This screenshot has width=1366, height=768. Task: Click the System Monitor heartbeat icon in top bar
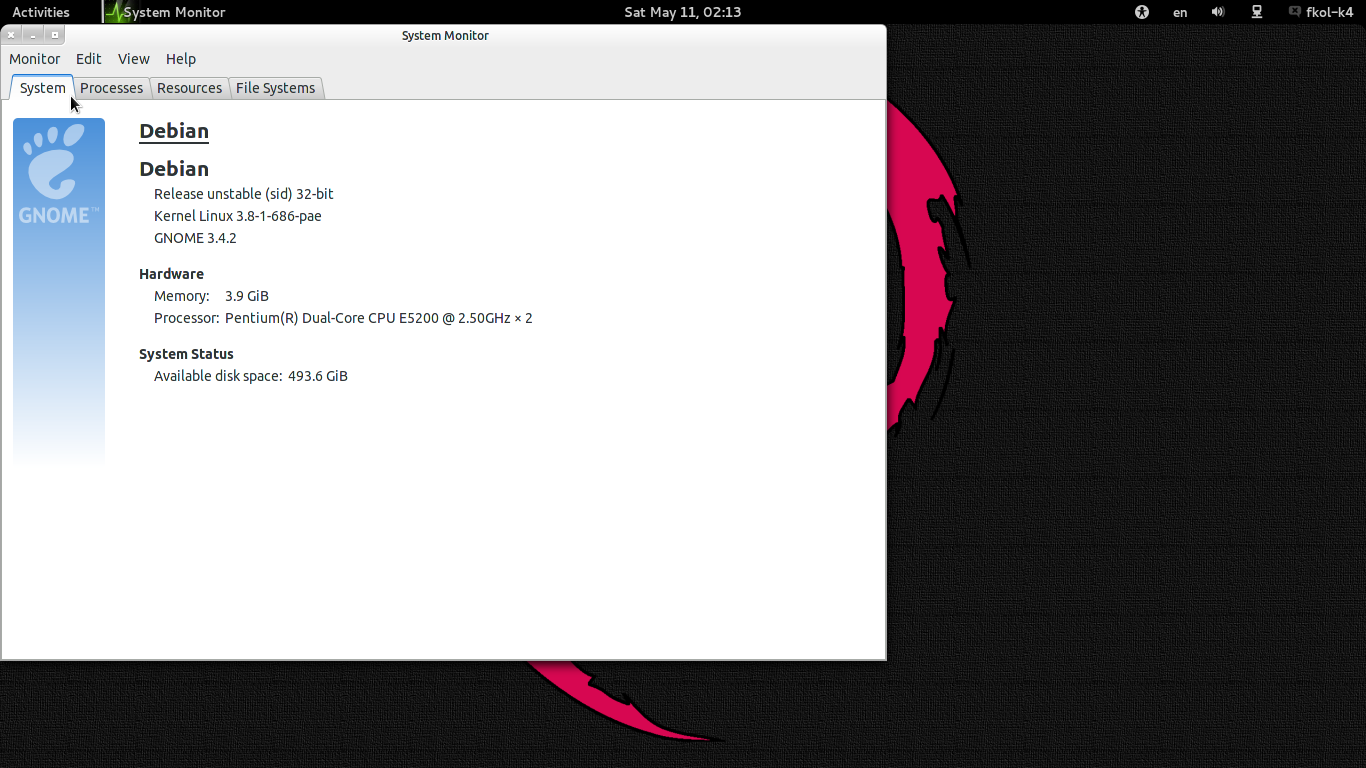pyautogui.click(x=116, y=12)
